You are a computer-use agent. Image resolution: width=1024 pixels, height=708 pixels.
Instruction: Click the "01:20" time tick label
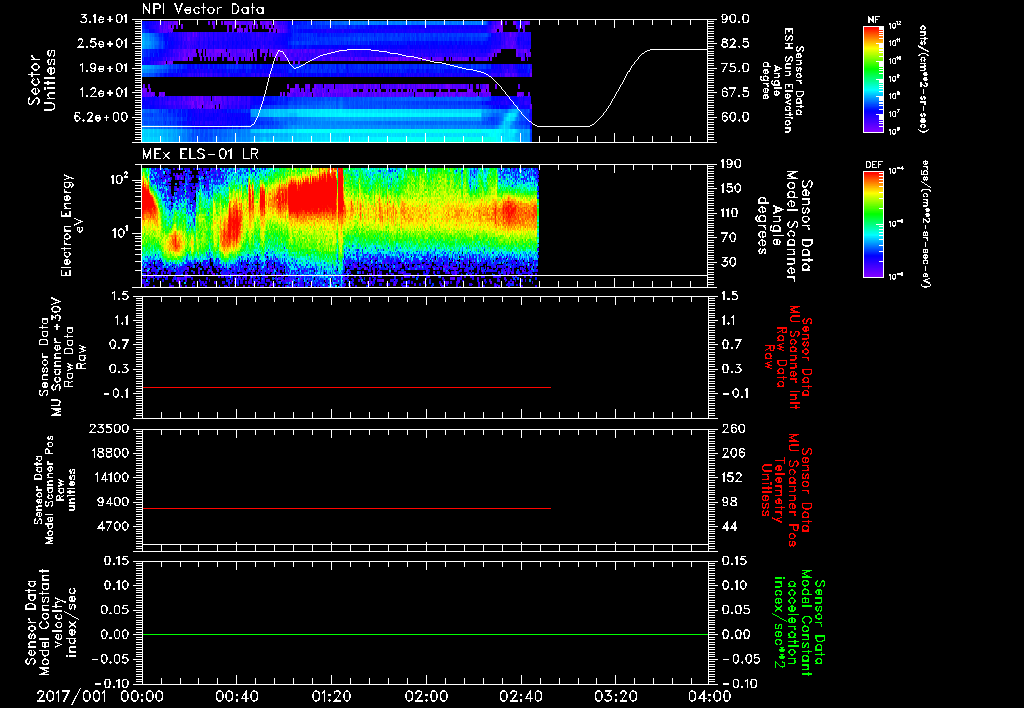[x=331, y=696]
